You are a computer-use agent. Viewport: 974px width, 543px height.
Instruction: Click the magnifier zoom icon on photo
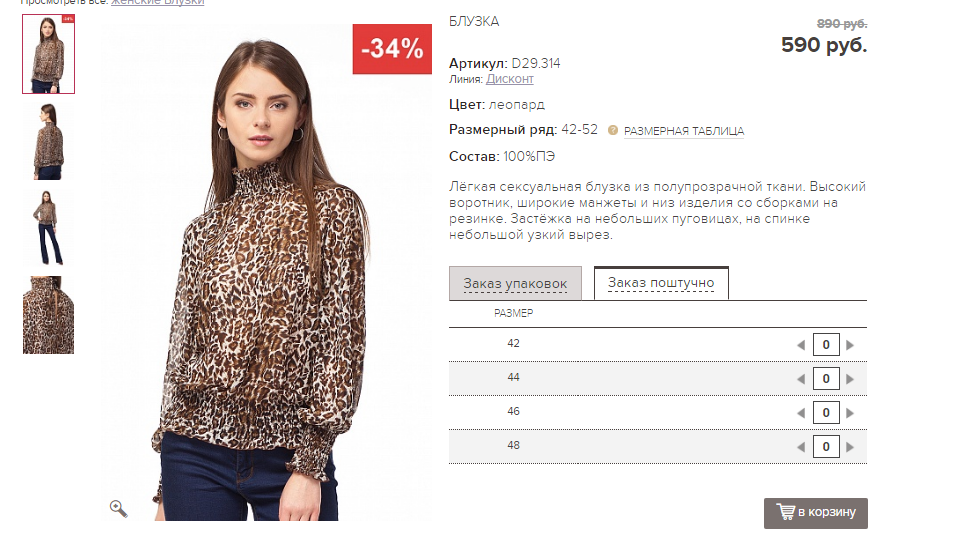118,508
